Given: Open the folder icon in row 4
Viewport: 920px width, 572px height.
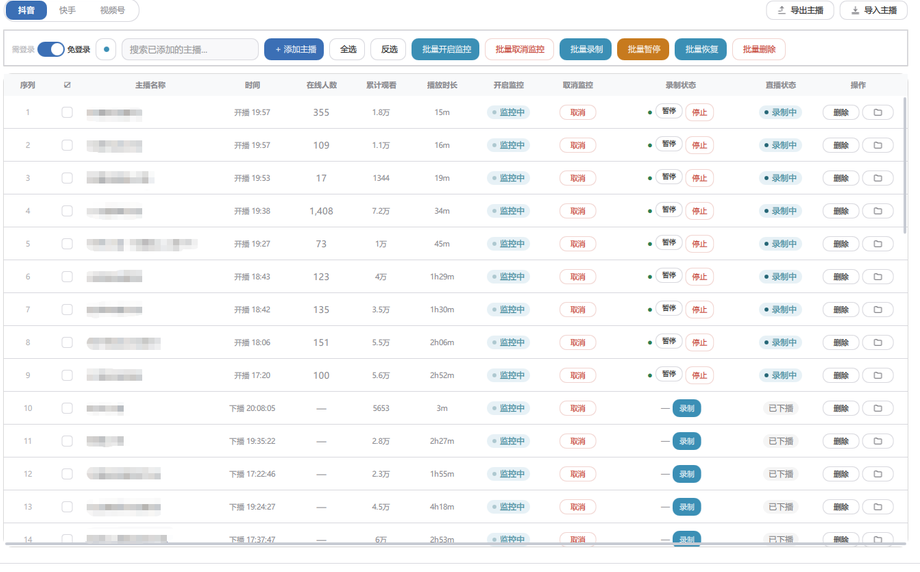Looking at the screenshot, I should point(878,211).
